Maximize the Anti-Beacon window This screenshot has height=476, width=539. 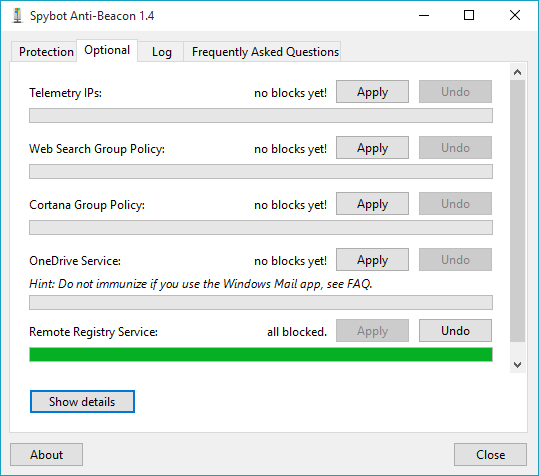(469, 15)
